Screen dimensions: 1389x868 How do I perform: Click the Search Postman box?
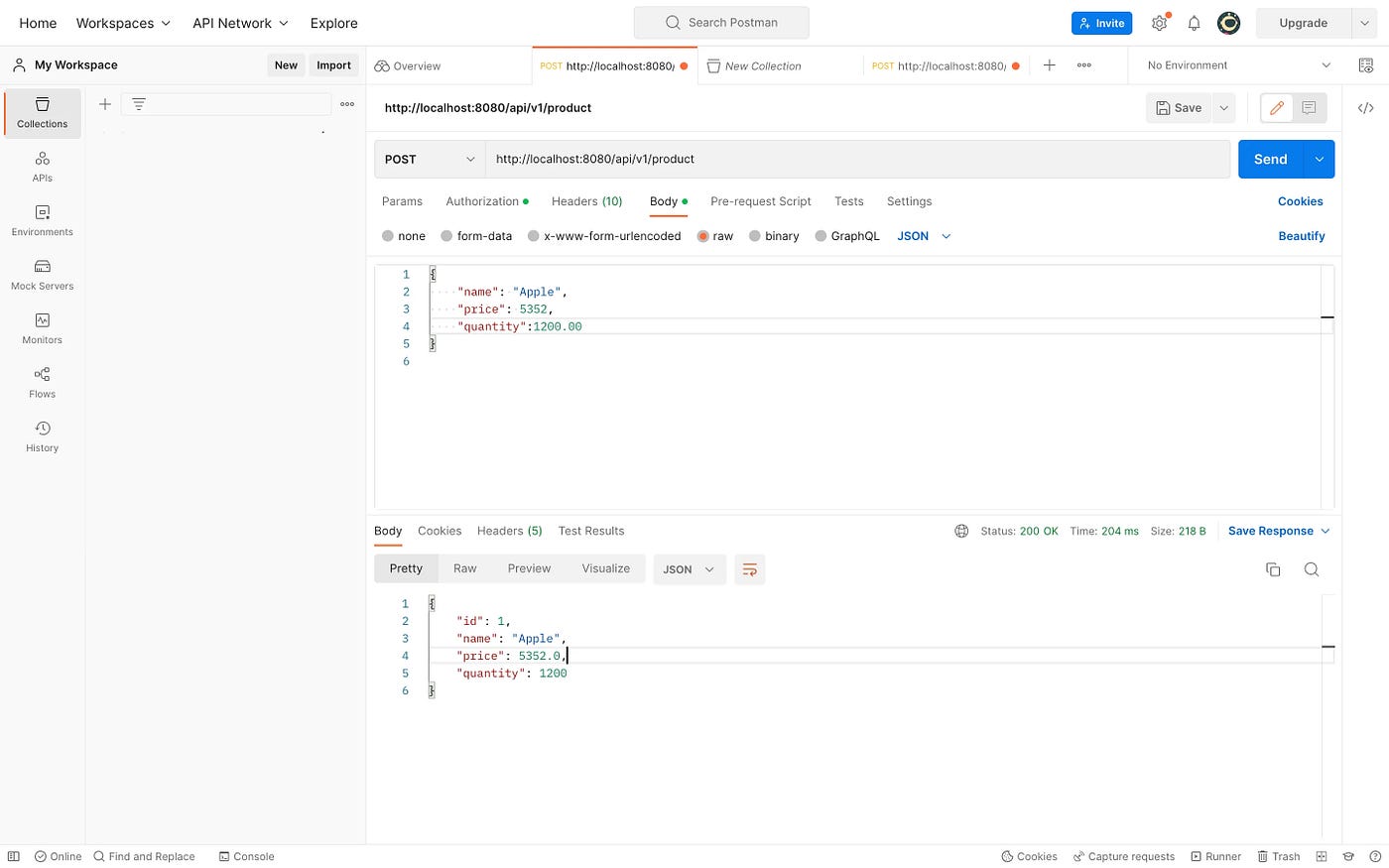[x=721, y=23]
